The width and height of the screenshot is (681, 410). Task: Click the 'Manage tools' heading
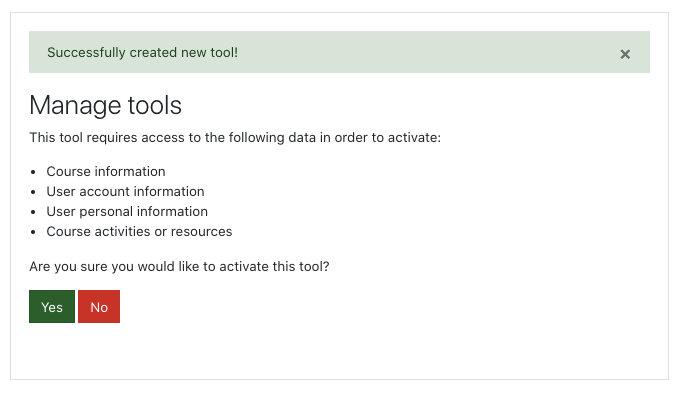click(x=106, y=105)
